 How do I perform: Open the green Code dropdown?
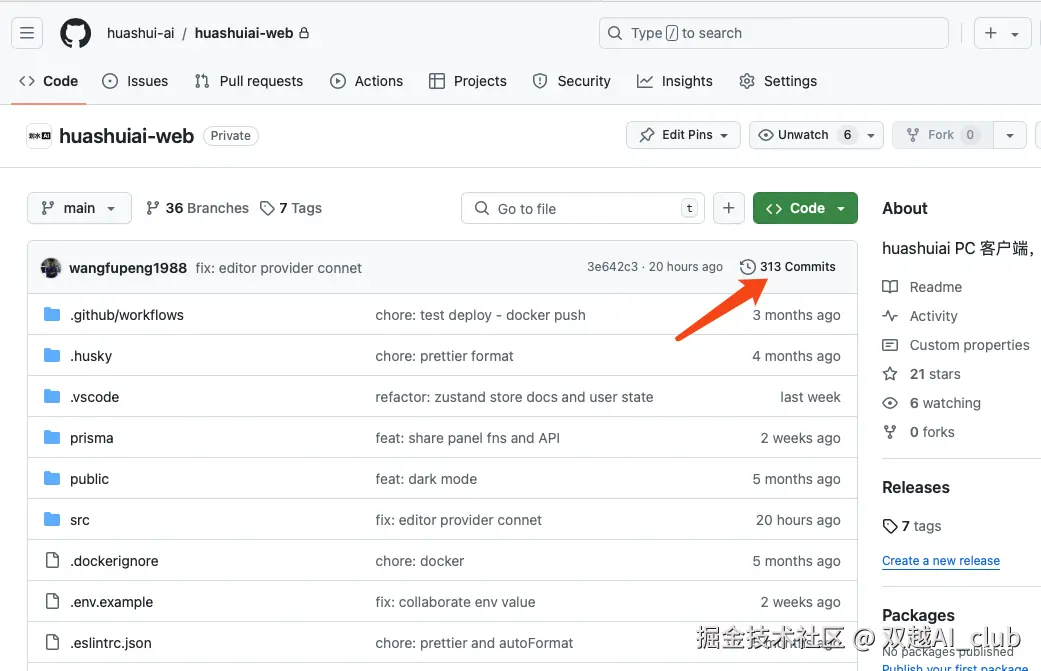coord(805,208)
